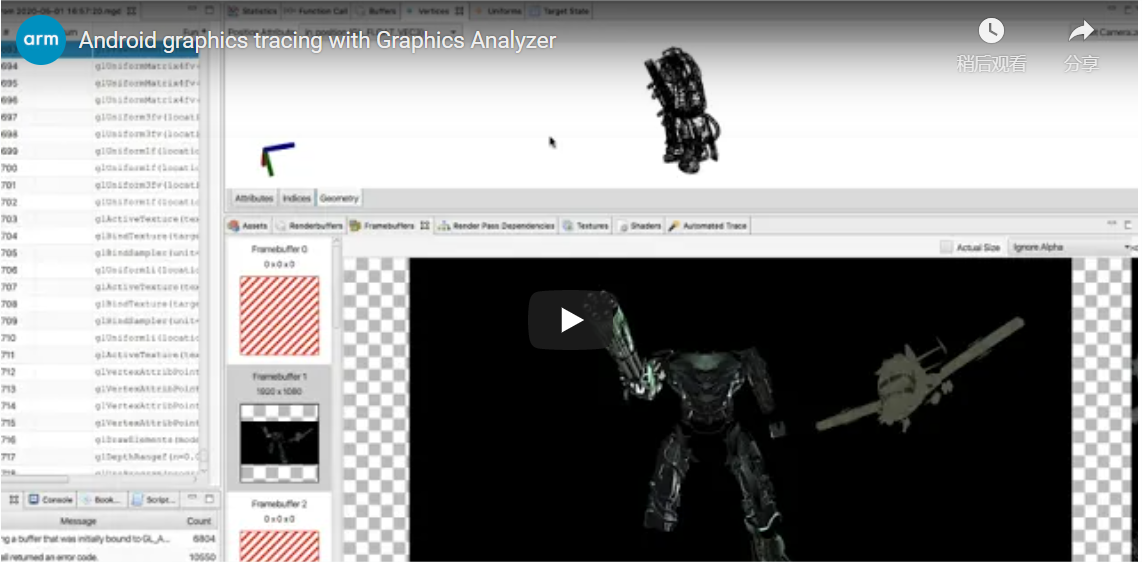The height and width of the screenshot is (562, 1142).
Task: Click the arm channel logo
Action: point(41,40)
